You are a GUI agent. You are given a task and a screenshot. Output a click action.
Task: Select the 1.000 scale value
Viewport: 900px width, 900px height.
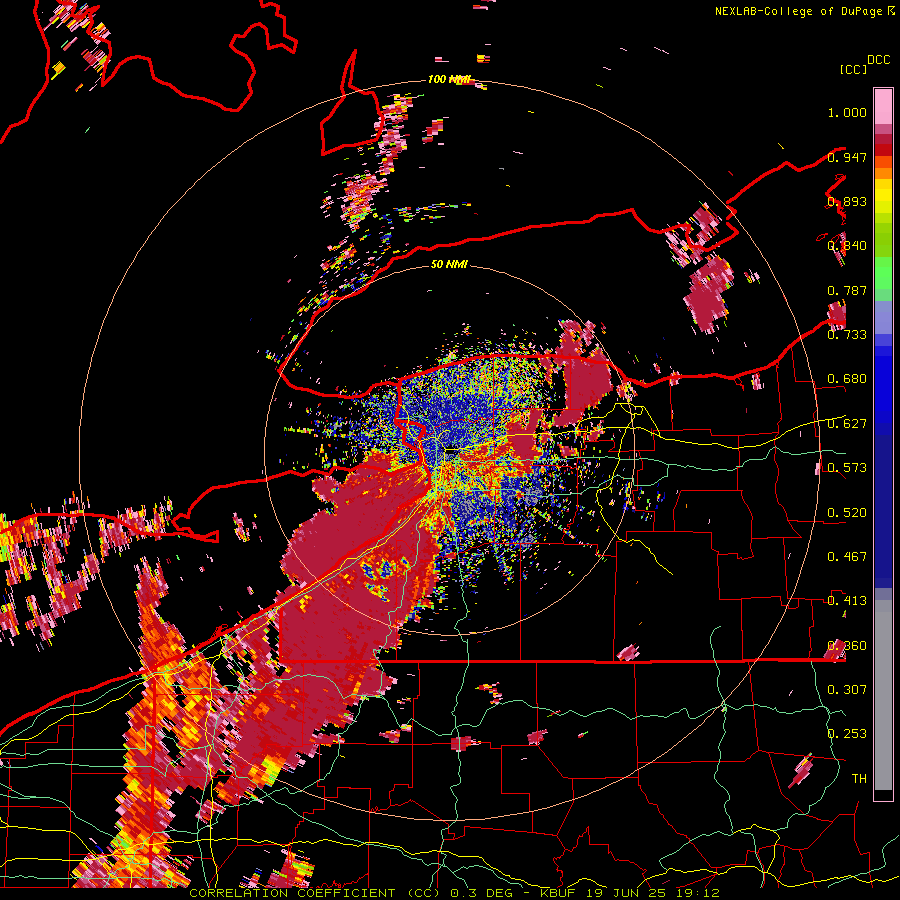point(847,112)
